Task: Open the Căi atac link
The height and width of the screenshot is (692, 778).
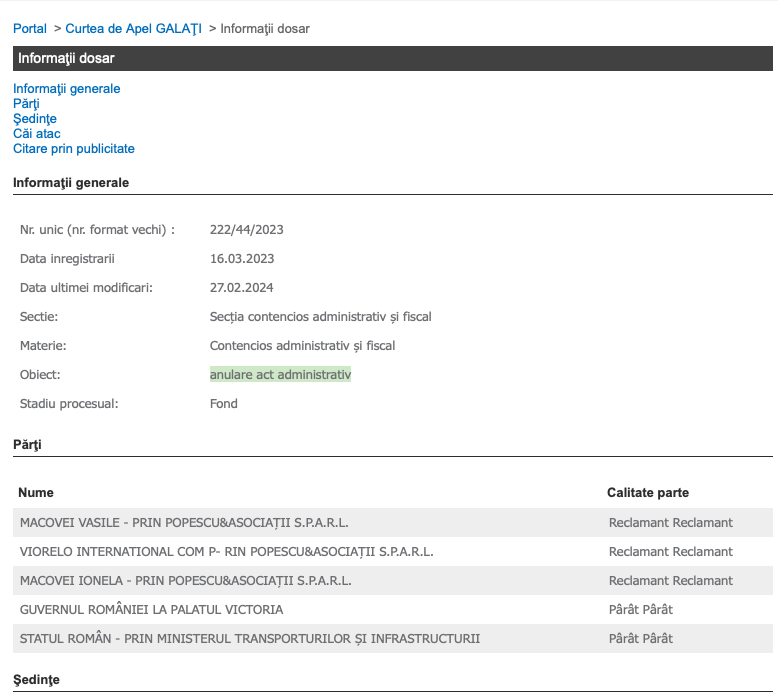Action: 37,134
